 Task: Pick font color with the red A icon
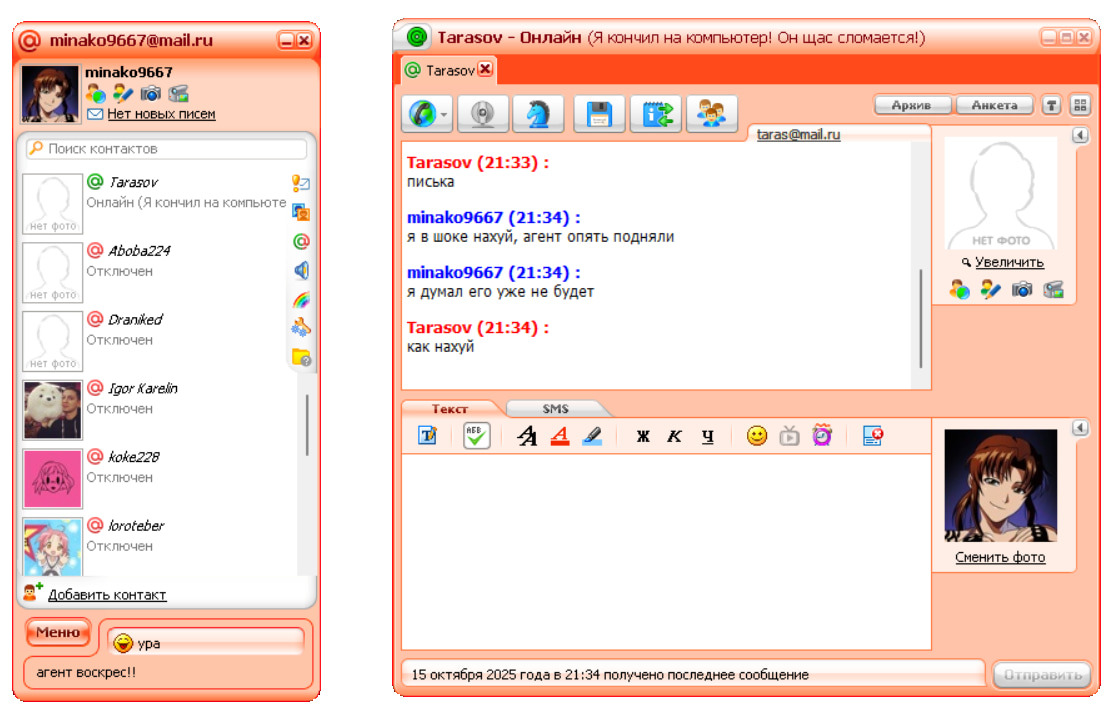560,436
